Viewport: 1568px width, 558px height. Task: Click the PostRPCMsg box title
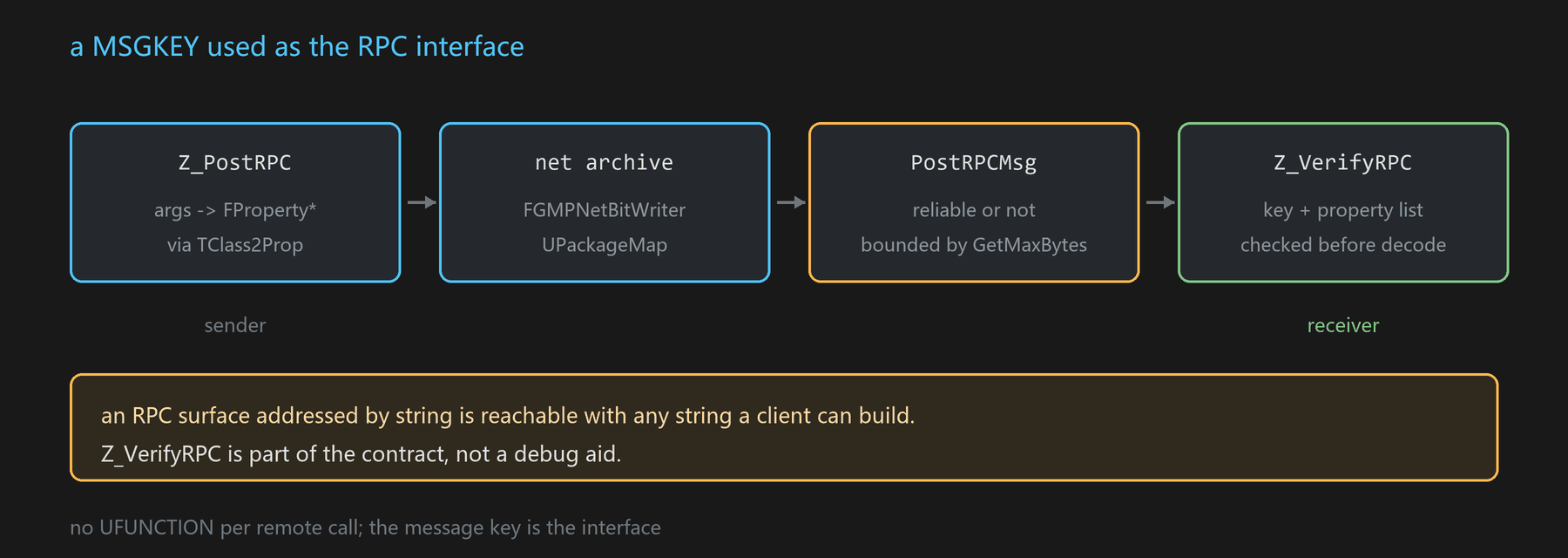[x=974, y=163]
